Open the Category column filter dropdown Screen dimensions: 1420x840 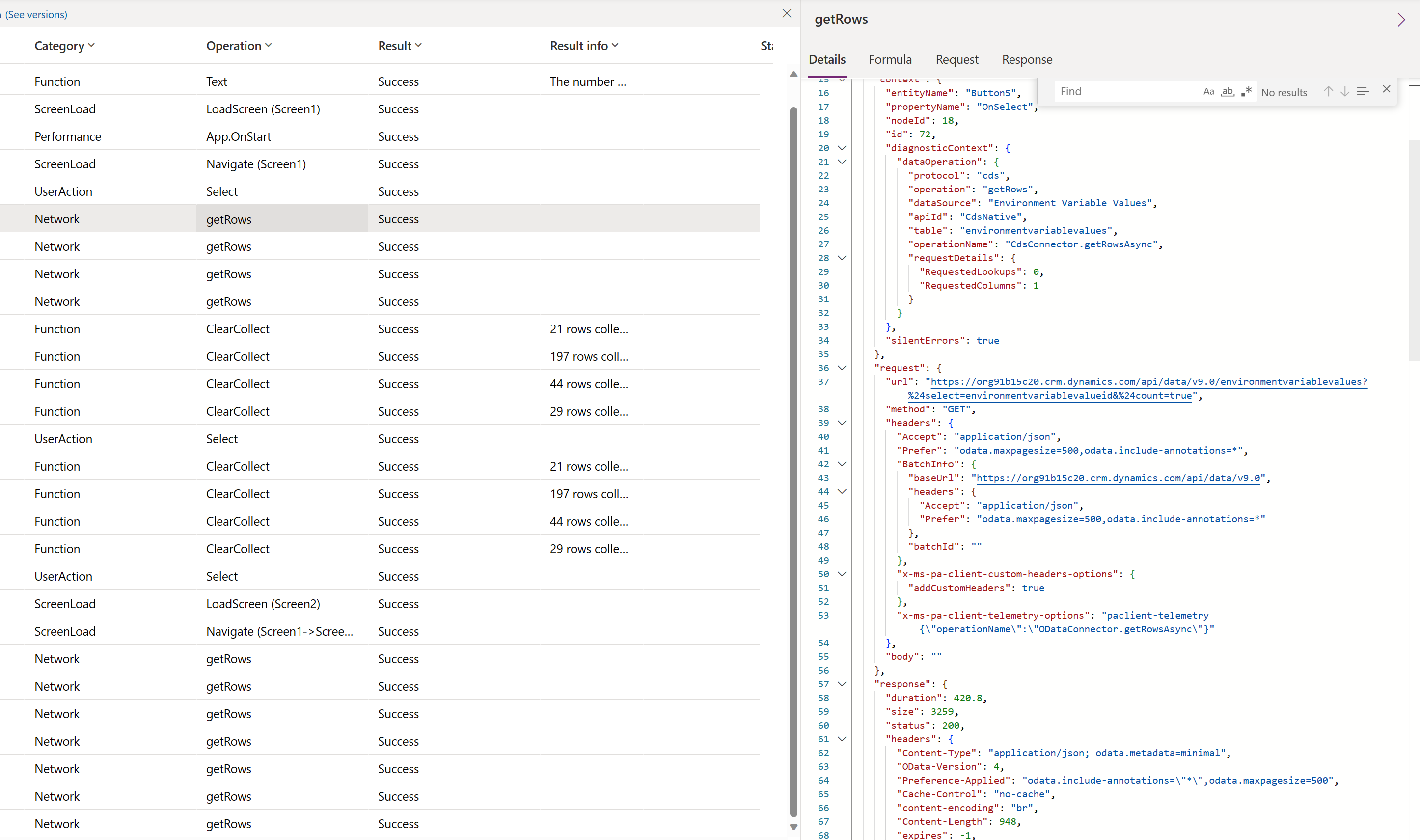(x=93, y=45)
